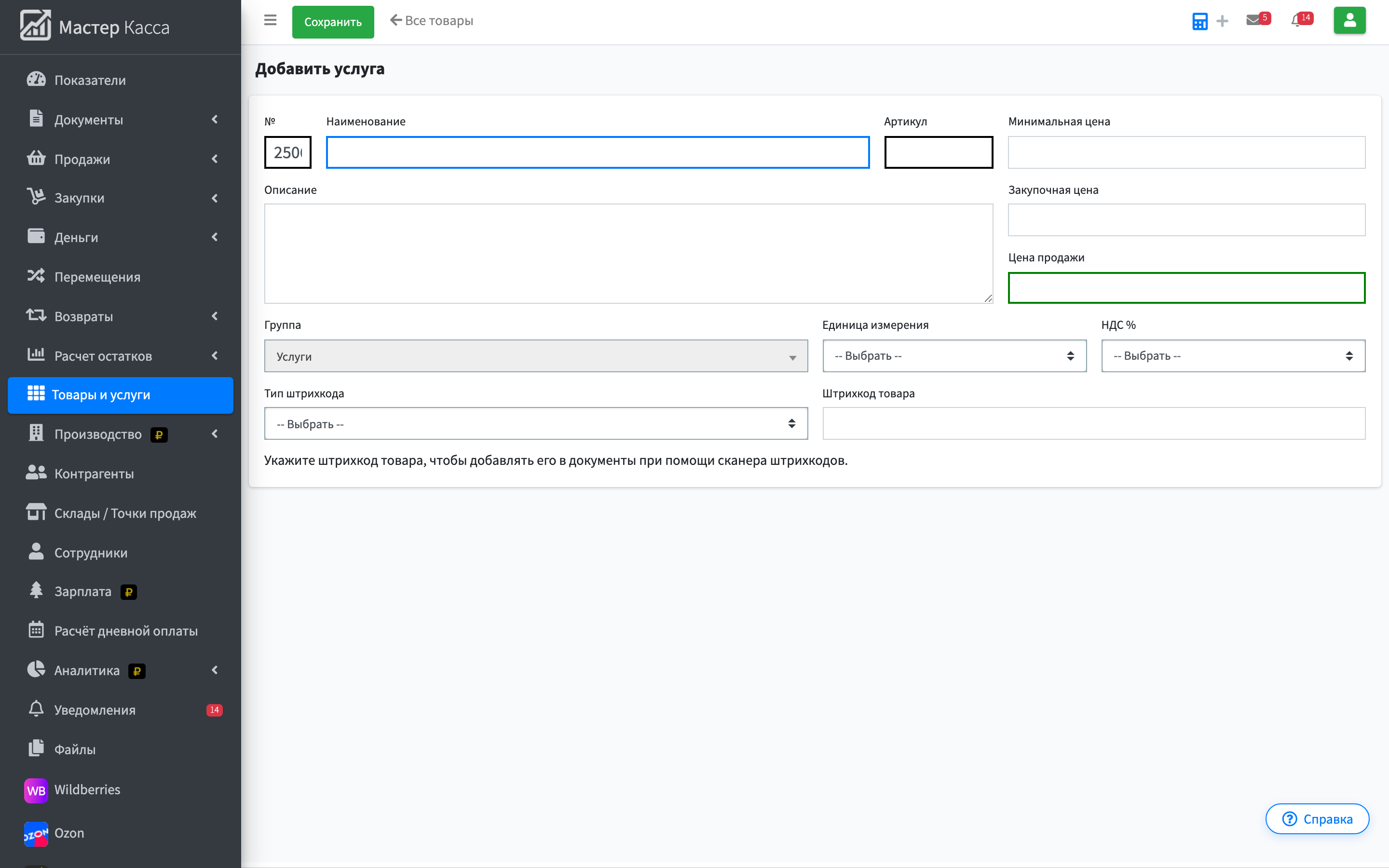Click the plus icon next to calculator
Viewport: 1389px width, 868px height.
coord(1223,21)
